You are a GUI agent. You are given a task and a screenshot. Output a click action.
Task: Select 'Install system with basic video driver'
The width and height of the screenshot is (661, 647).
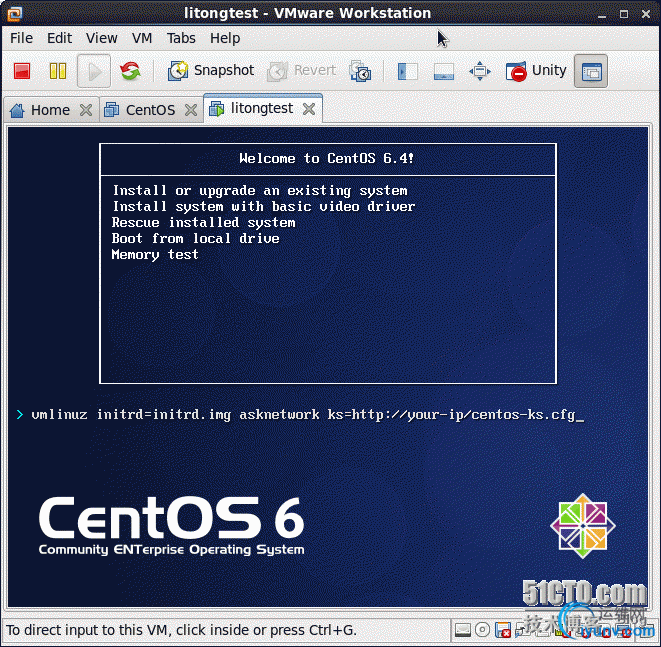coord(264,207)
